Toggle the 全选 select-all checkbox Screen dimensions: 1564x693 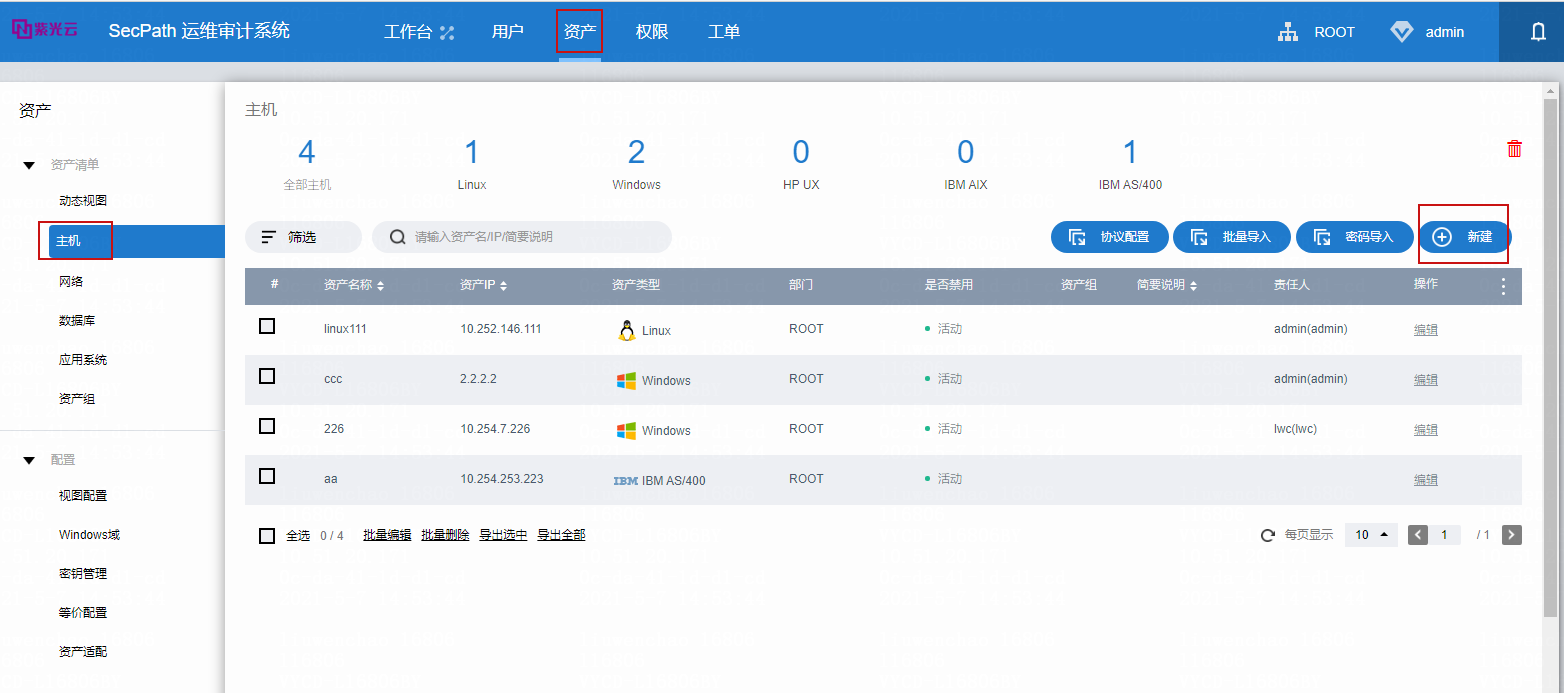coord(267,536)
